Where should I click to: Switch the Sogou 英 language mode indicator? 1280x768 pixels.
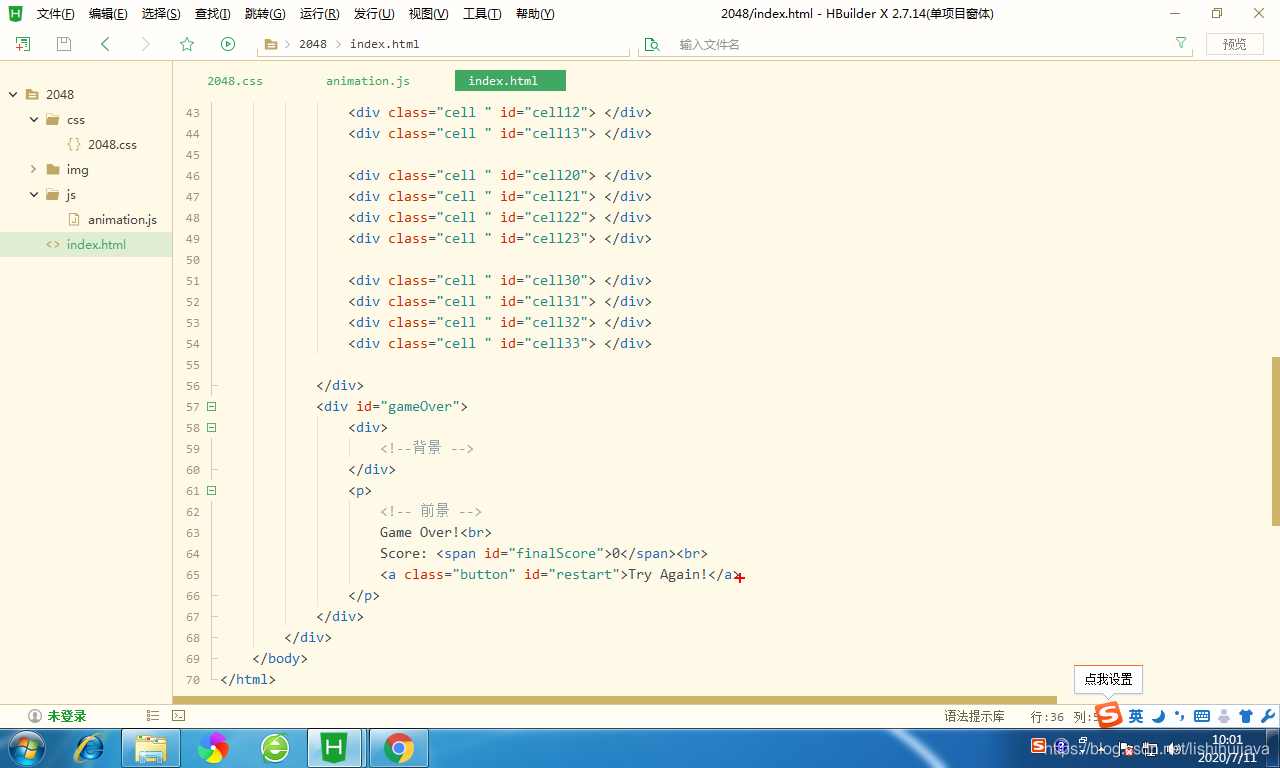coord(1136,716)
